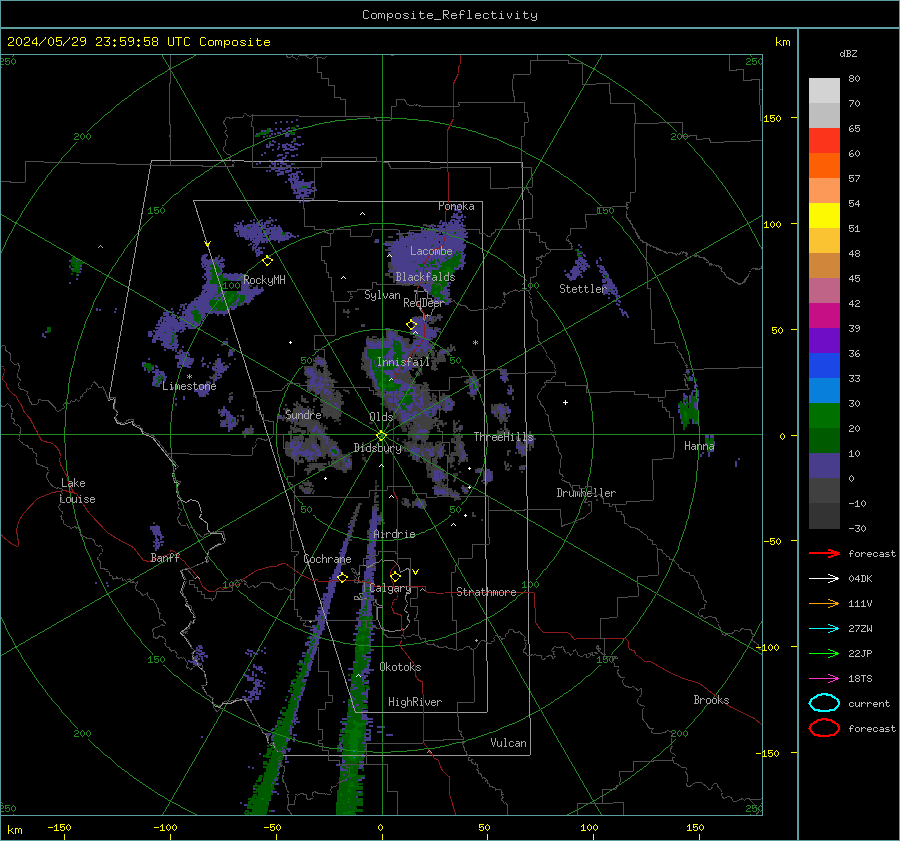The width and height of the screenshot is (900, 841).
Task: Click the yellow diamond marker above Calgary
Action: pyautogui.click(x=395, y=576)
